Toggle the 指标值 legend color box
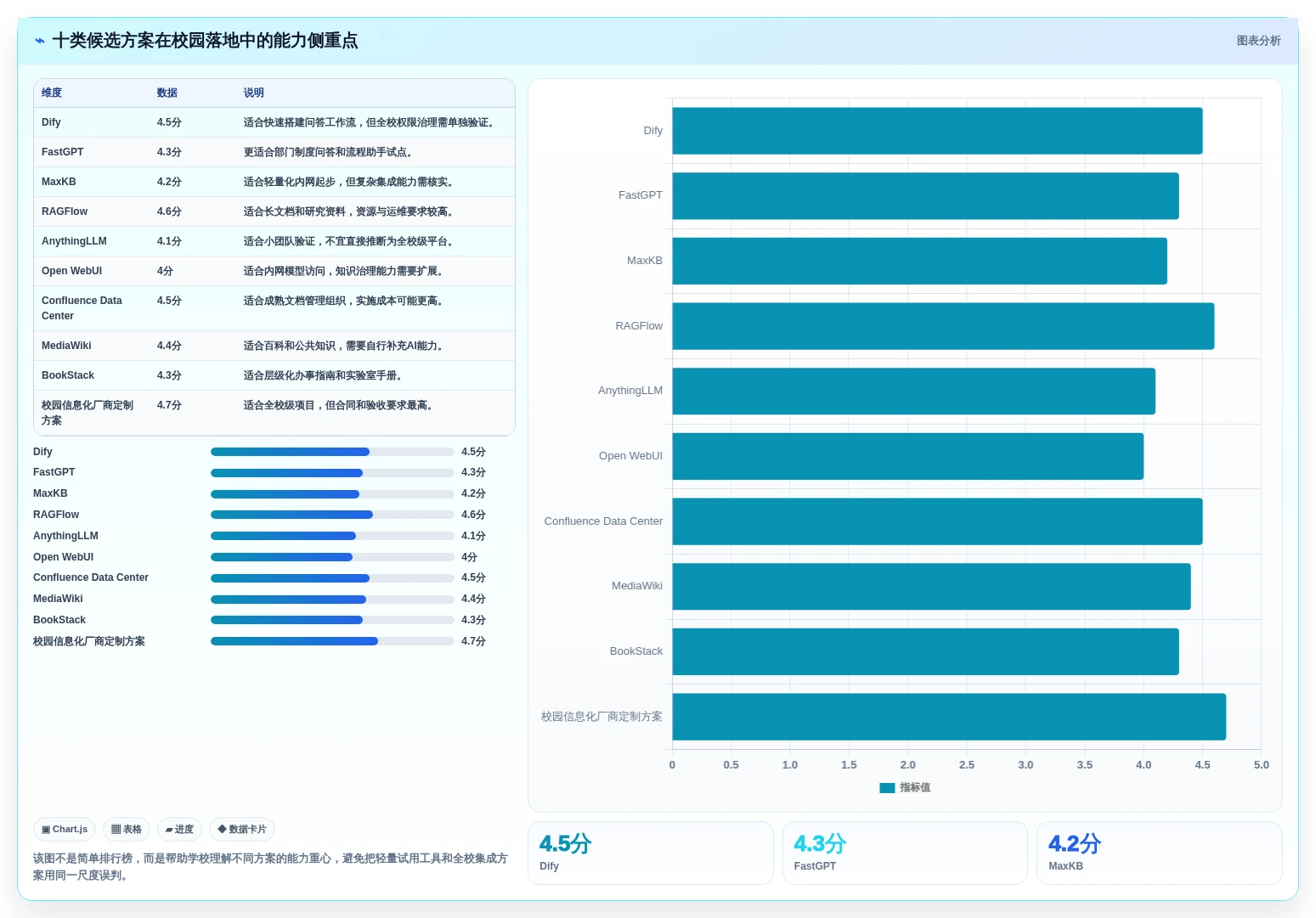The image size is (1316, 918). tap(887, 788)
